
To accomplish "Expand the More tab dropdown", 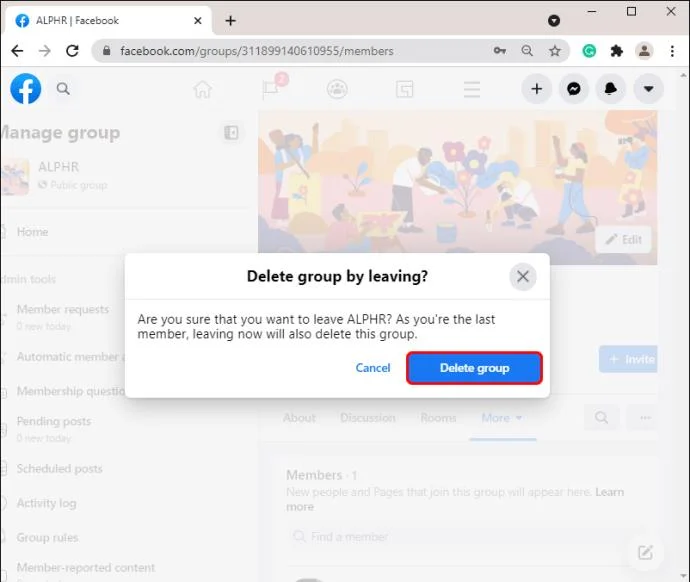I will 502,417.
